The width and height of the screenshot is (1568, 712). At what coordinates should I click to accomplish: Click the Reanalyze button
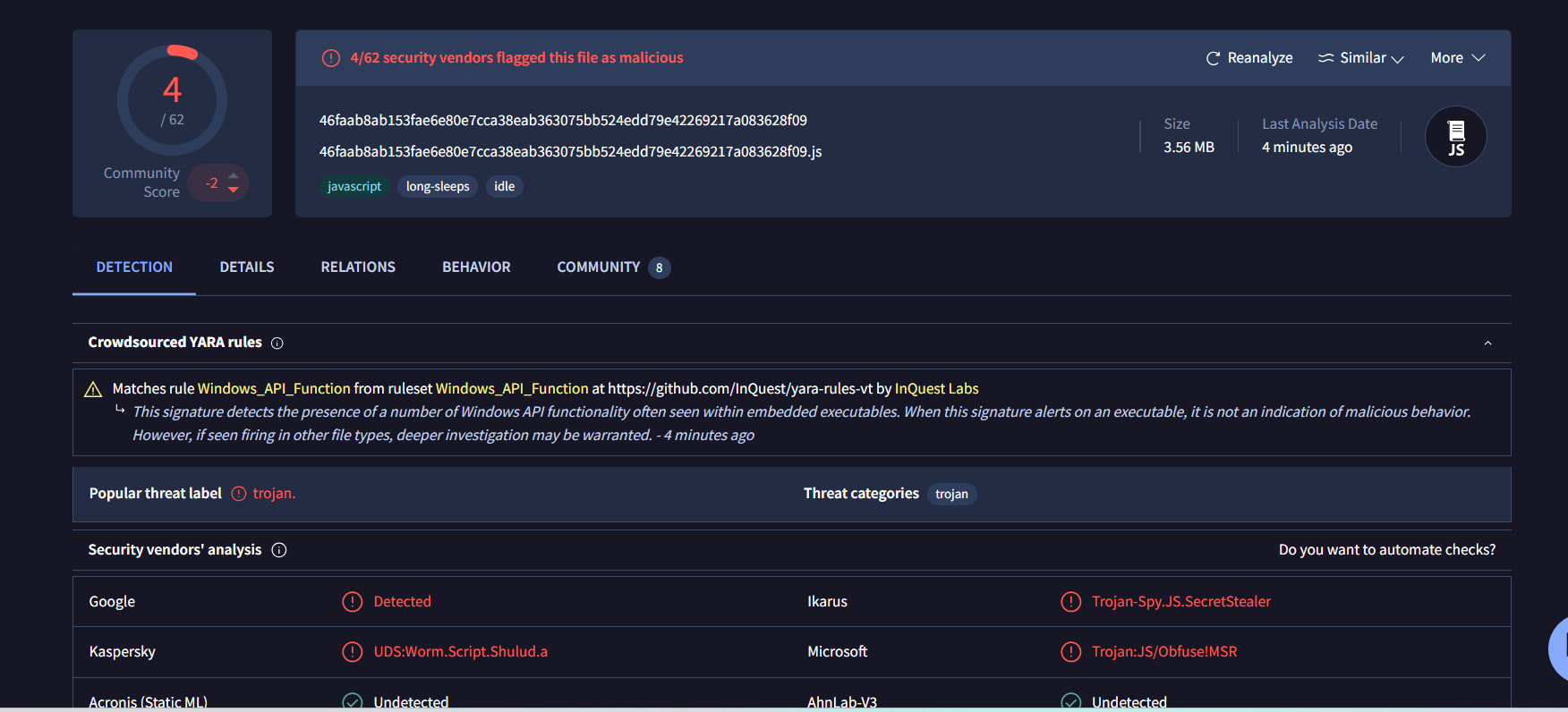[x=1249, y=58]
